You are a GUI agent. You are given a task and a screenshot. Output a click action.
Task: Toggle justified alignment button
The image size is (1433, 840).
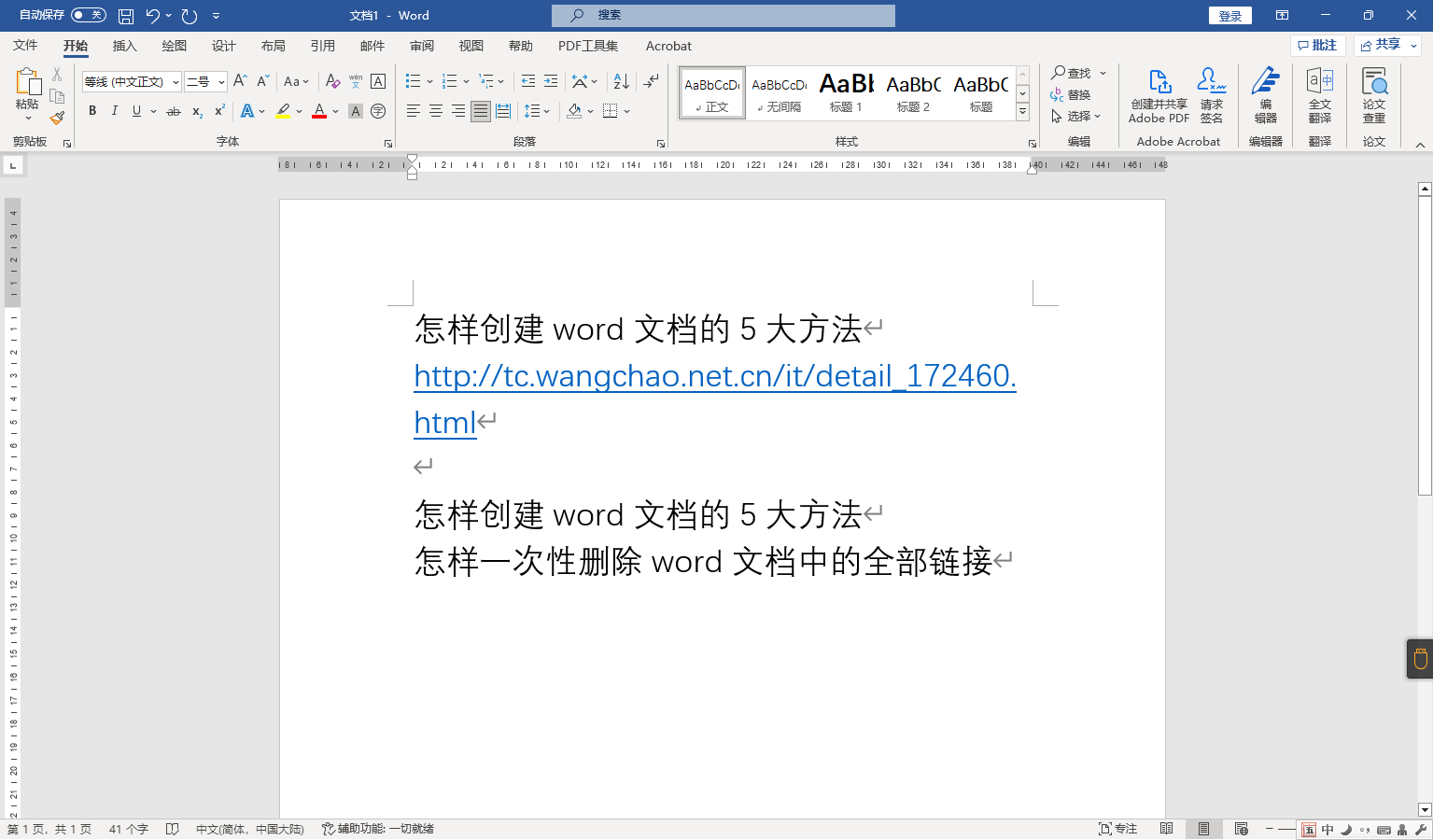tap(481, 111)
